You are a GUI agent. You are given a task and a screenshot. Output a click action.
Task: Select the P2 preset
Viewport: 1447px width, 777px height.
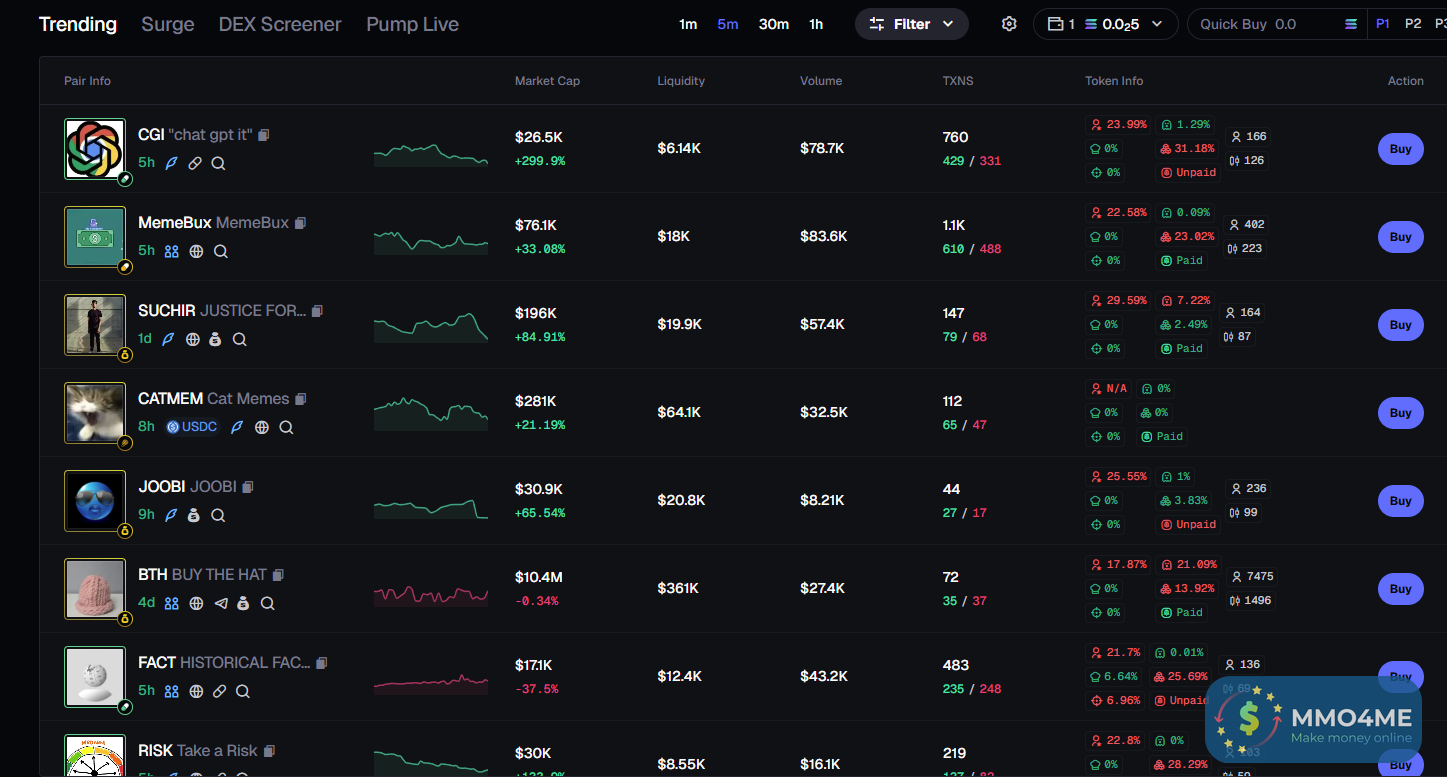coord(1412,24)
